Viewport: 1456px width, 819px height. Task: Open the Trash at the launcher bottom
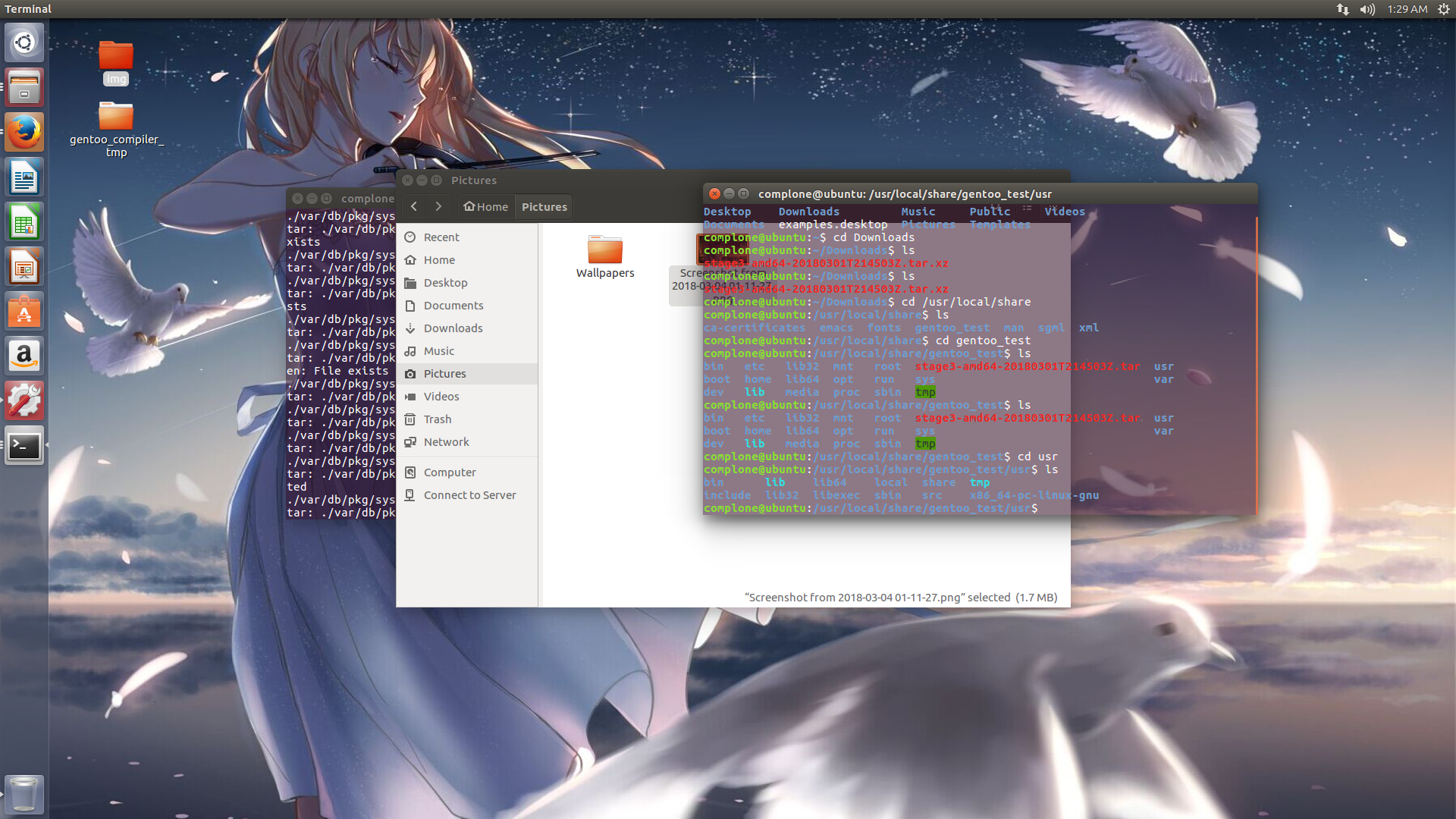[x=24, y=795]
